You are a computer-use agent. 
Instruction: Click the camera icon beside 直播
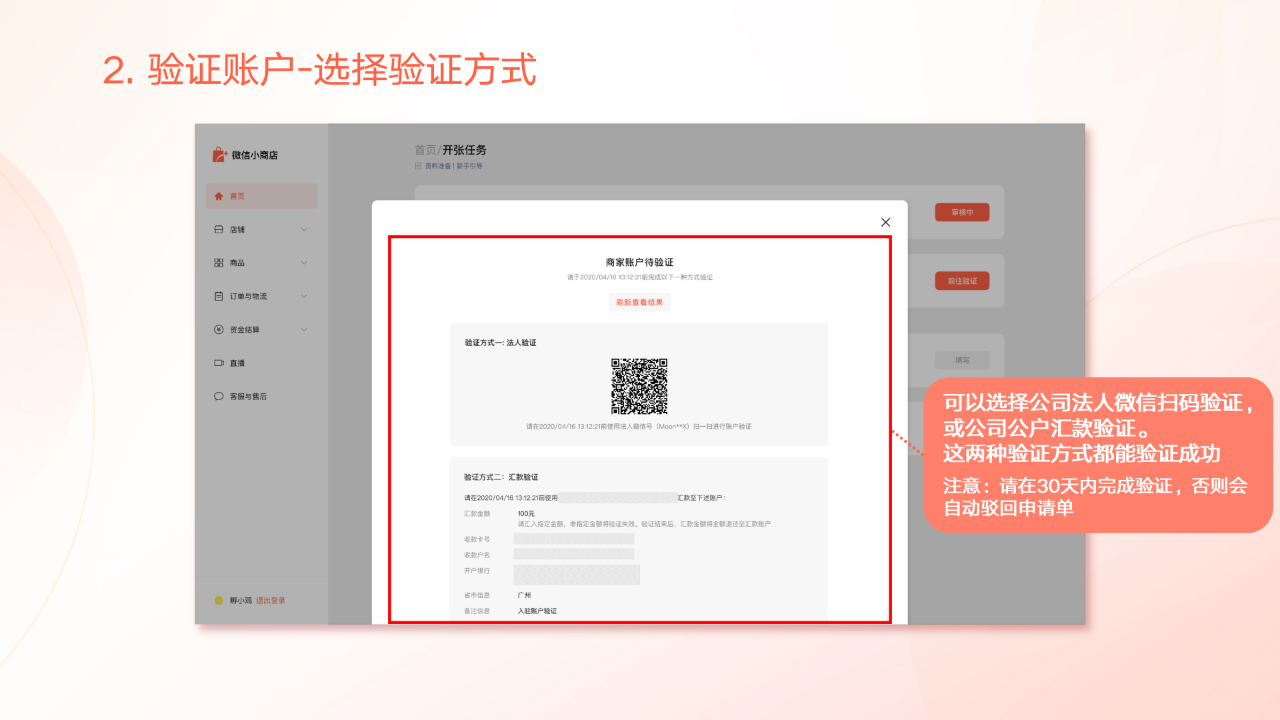coord(219,363)
